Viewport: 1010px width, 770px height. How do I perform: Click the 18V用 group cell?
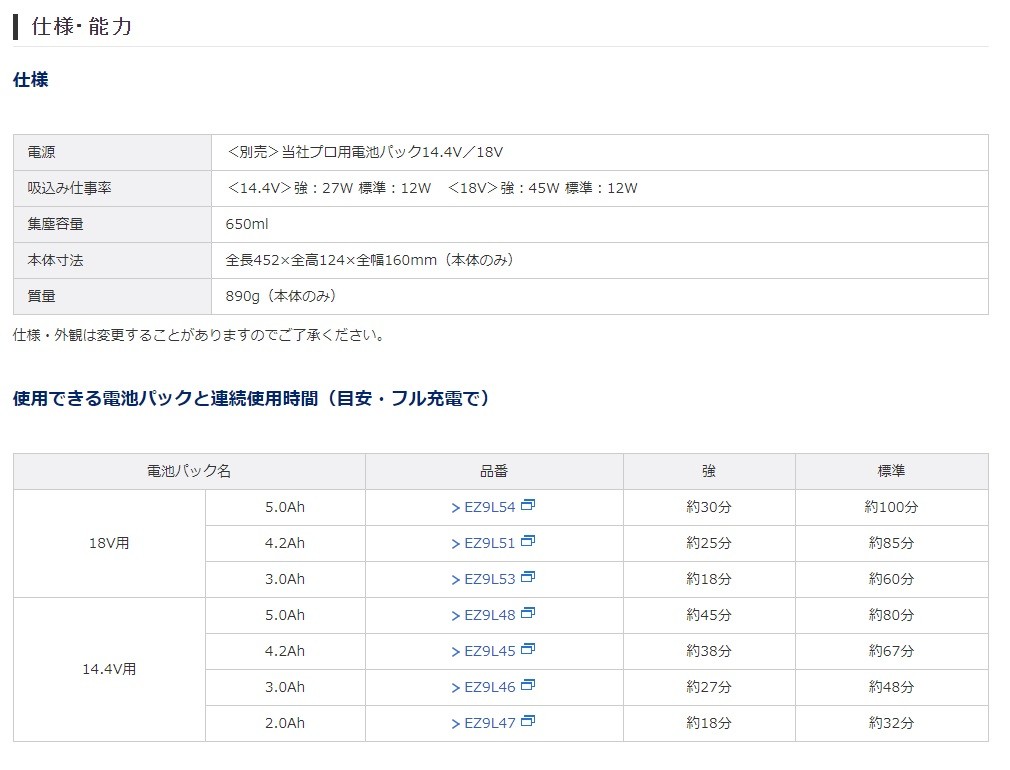tap(109, 544)
